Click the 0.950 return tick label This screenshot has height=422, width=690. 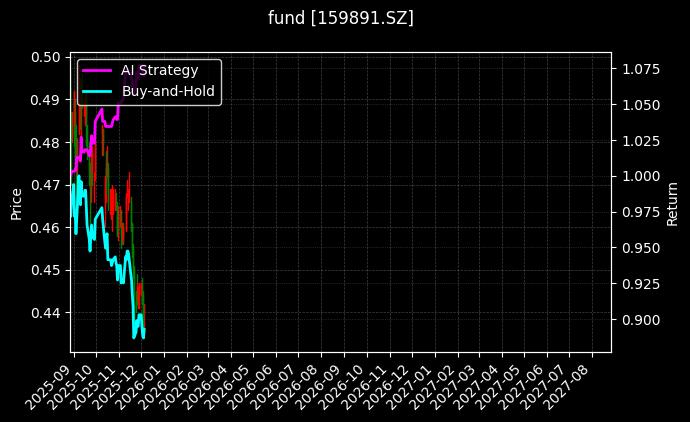tap(641, 248)
